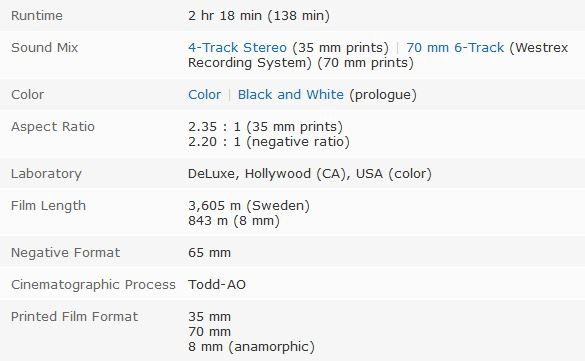The image size is (585, 363).
Task: Select the Westrex Recording System text
Action: pyautogui.click(x=378, y=55)
